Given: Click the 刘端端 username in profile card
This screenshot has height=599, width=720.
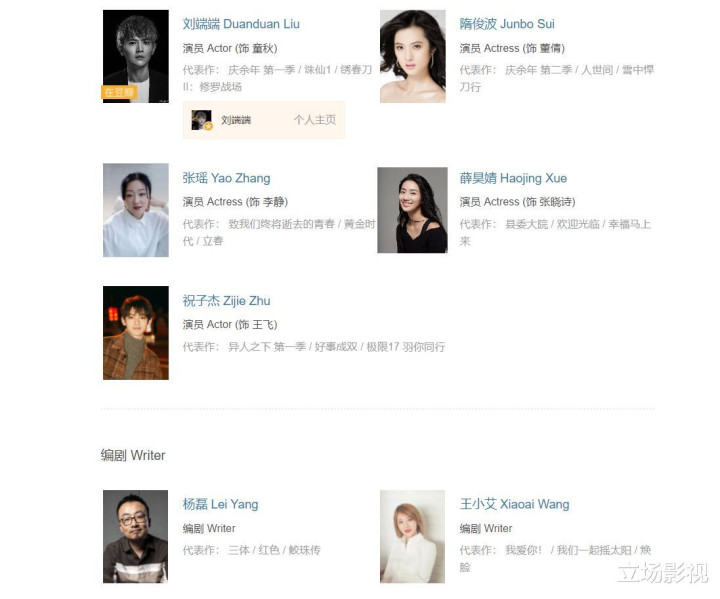Looking at the screenshot, I should point(236,120).
